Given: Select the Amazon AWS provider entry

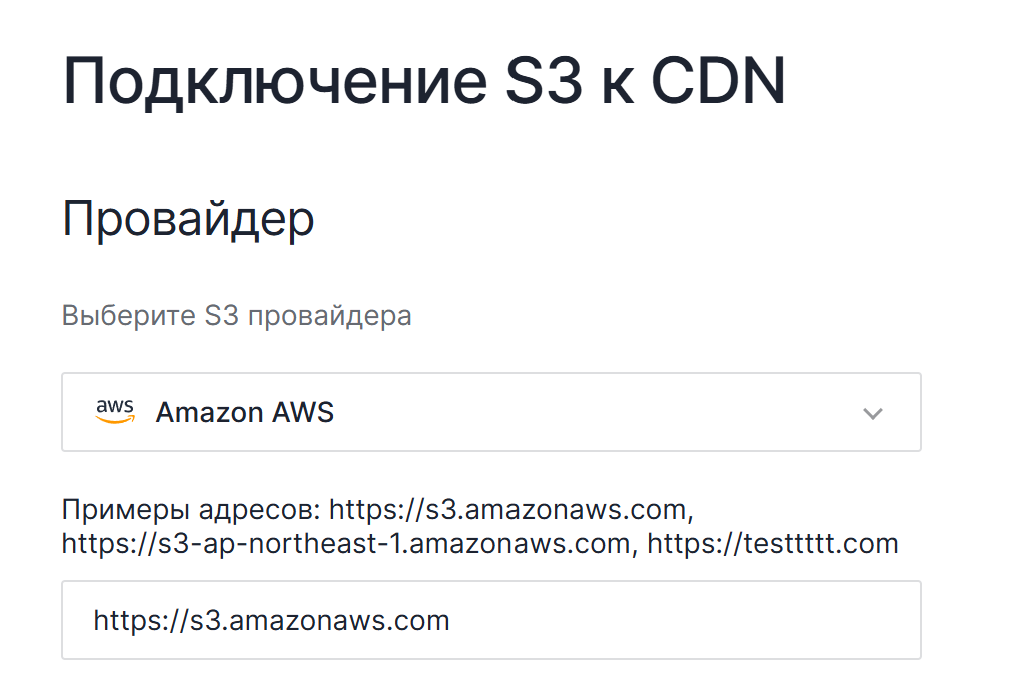Looking at the screenshot, I should click(244, 412).
